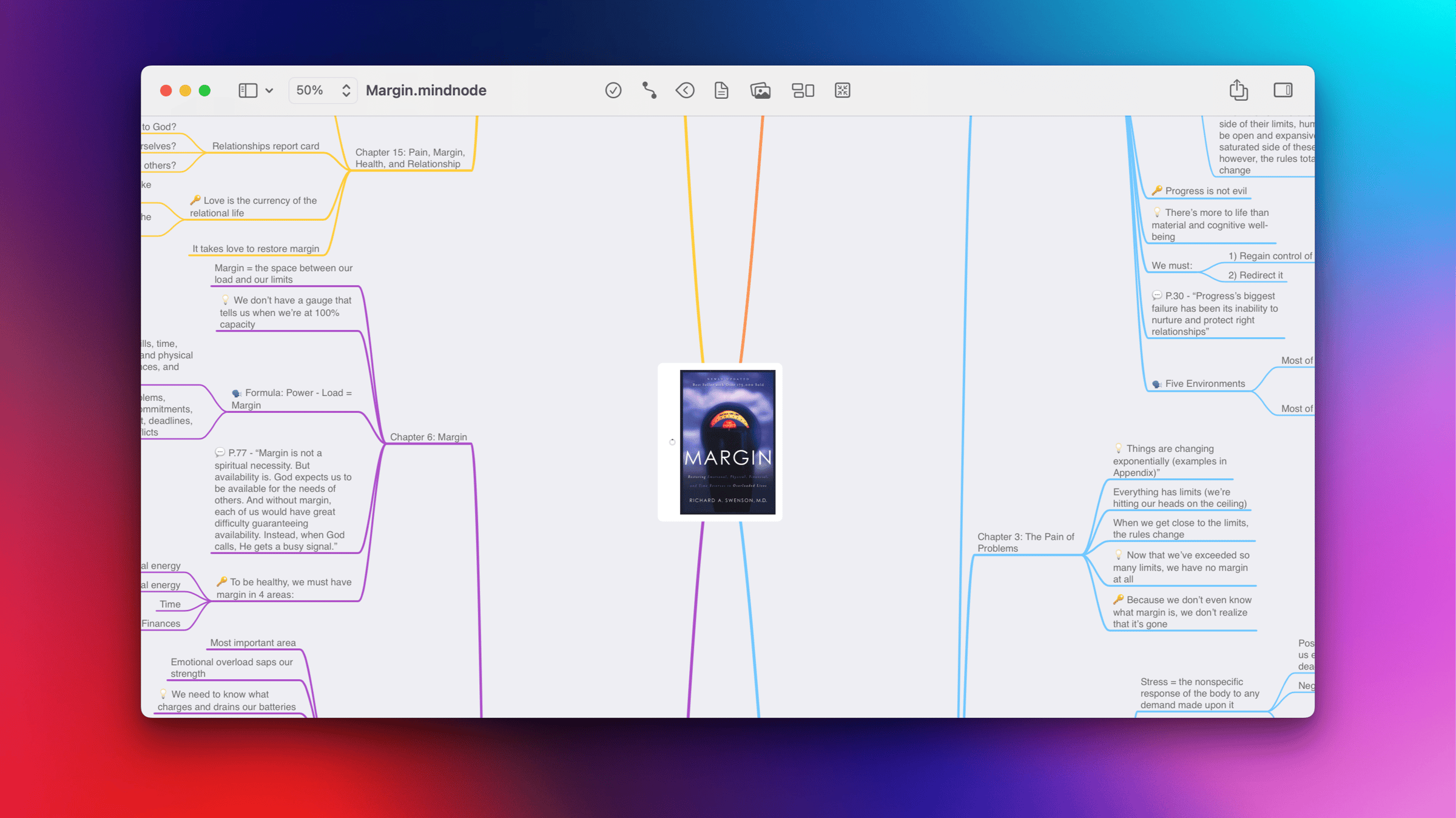Select the P.30 Progress's biggest failure quote
Viewport: 1456px width, 818px height.
(1215, 313)
